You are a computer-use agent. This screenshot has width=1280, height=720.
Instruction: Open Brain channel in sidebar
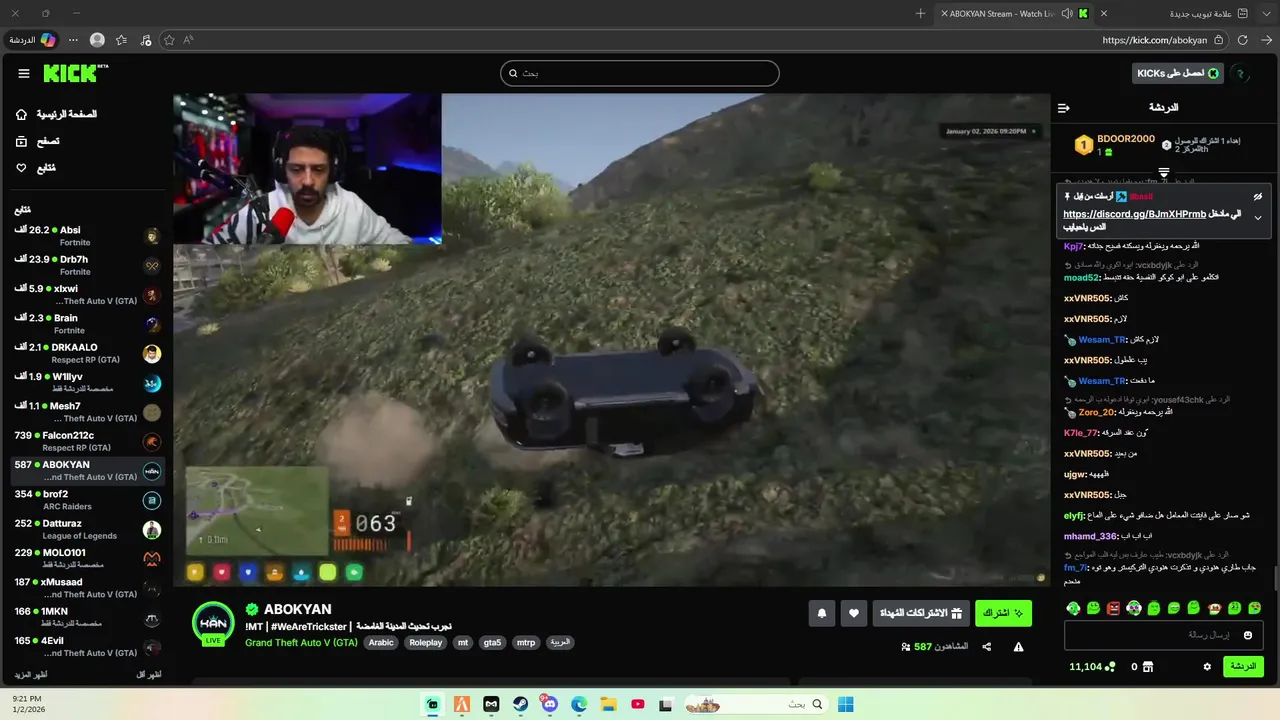tap(87, 324)
